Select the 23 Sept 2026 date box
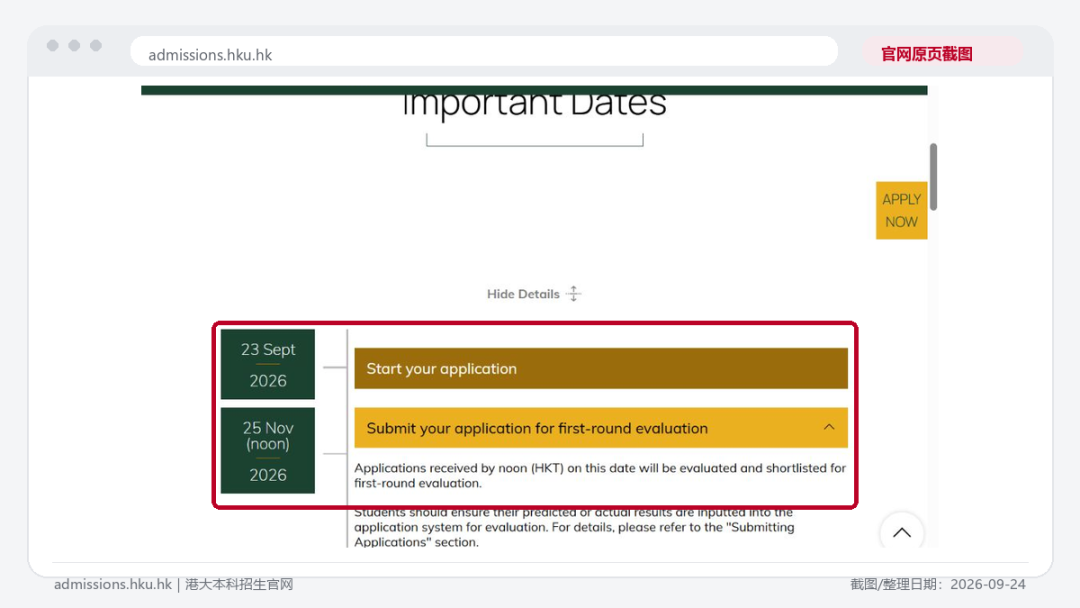 268,364
